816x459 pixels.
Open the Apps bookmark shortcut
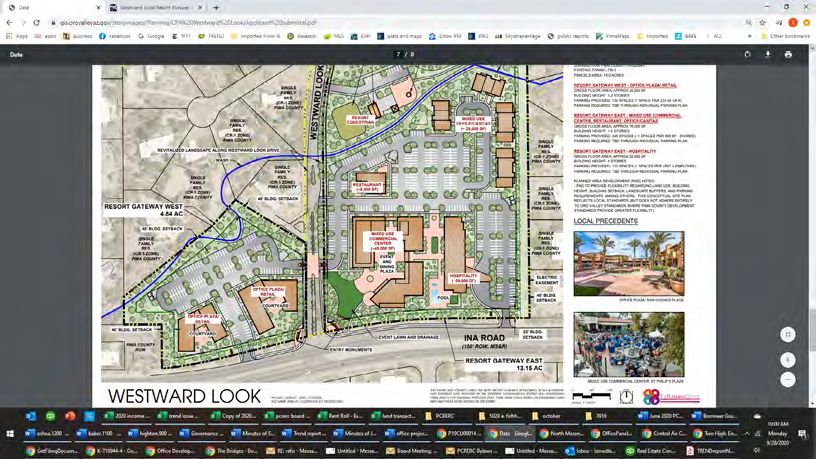click(x=16, y=36)
